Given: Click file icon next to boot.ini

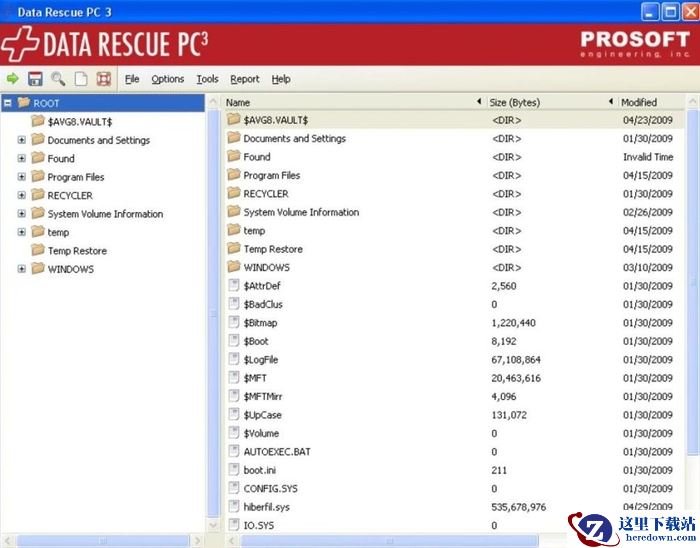Looking at the screenshot, I should point(233,469).
